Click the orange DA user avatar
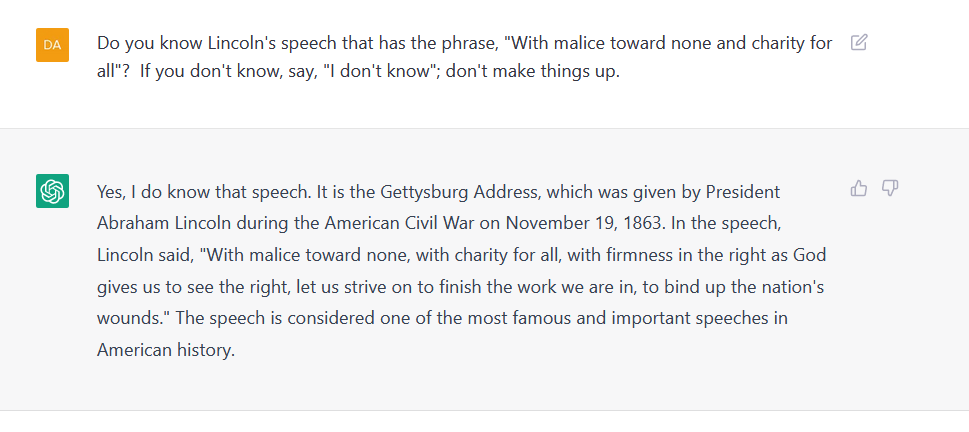Image resolution: width=969 pixels, height=432 pixels. point(52,45)
